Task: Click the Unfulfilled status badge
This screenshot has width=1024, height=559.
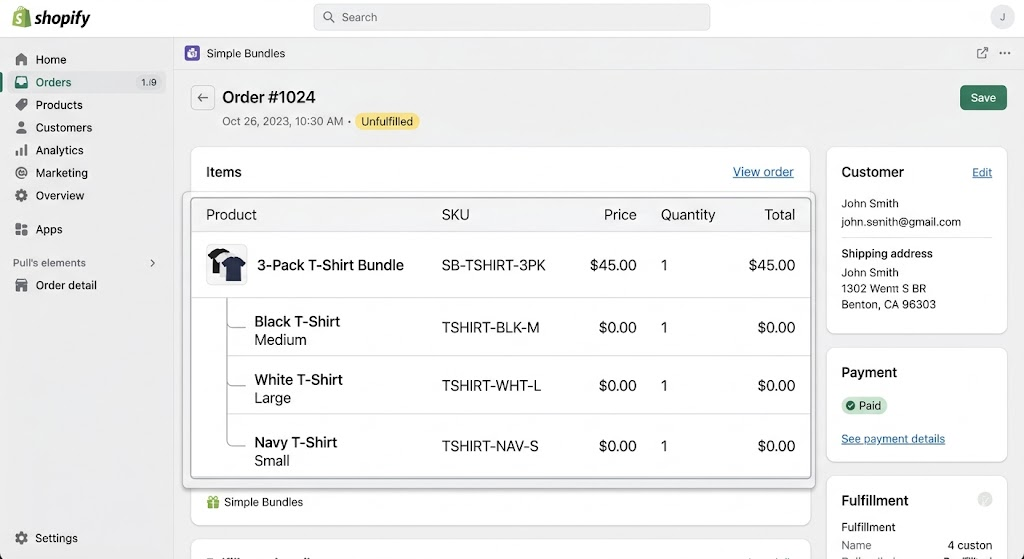Action: click(387, 121)
